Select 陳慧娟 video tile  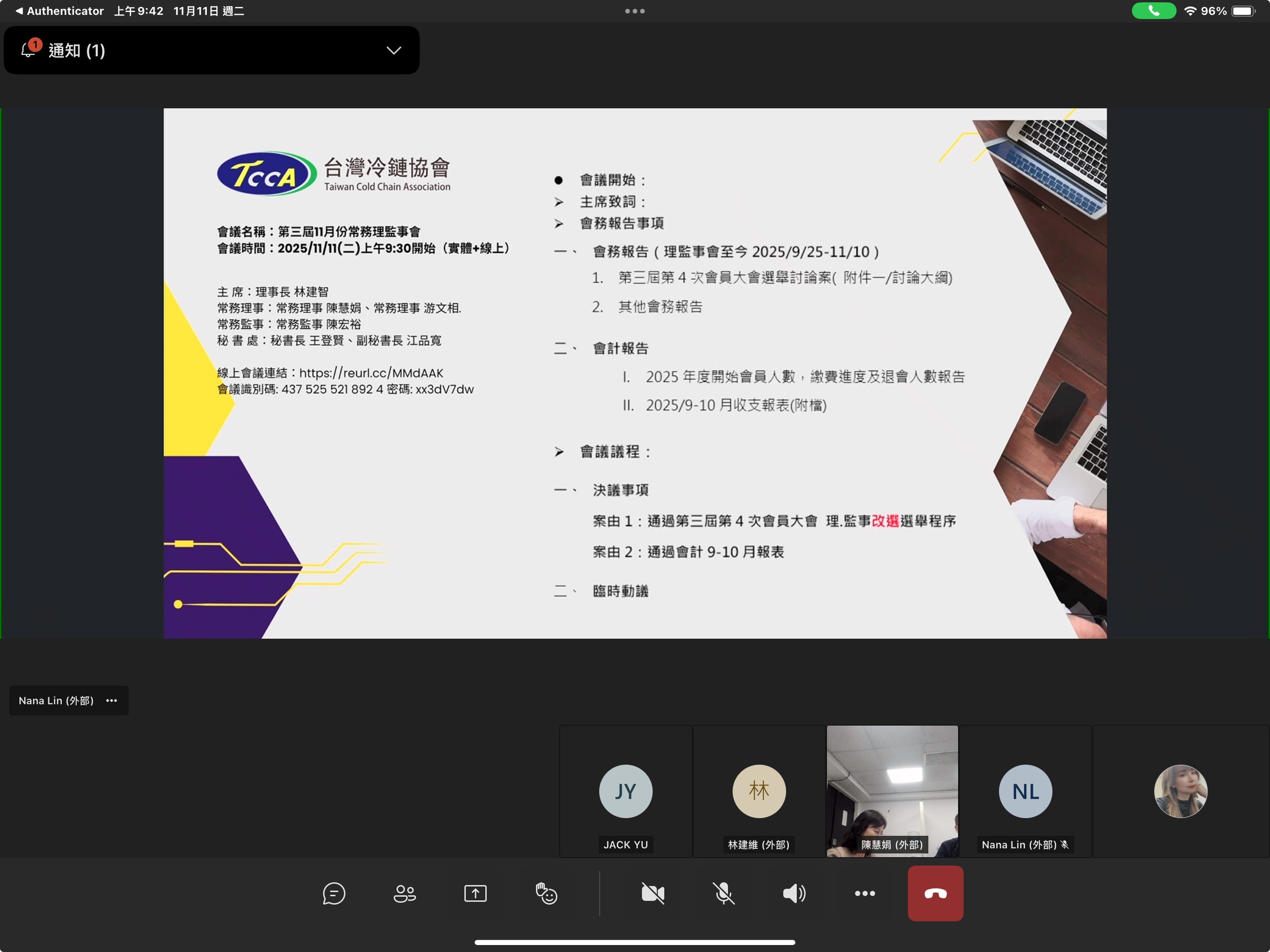click(892, 791)
